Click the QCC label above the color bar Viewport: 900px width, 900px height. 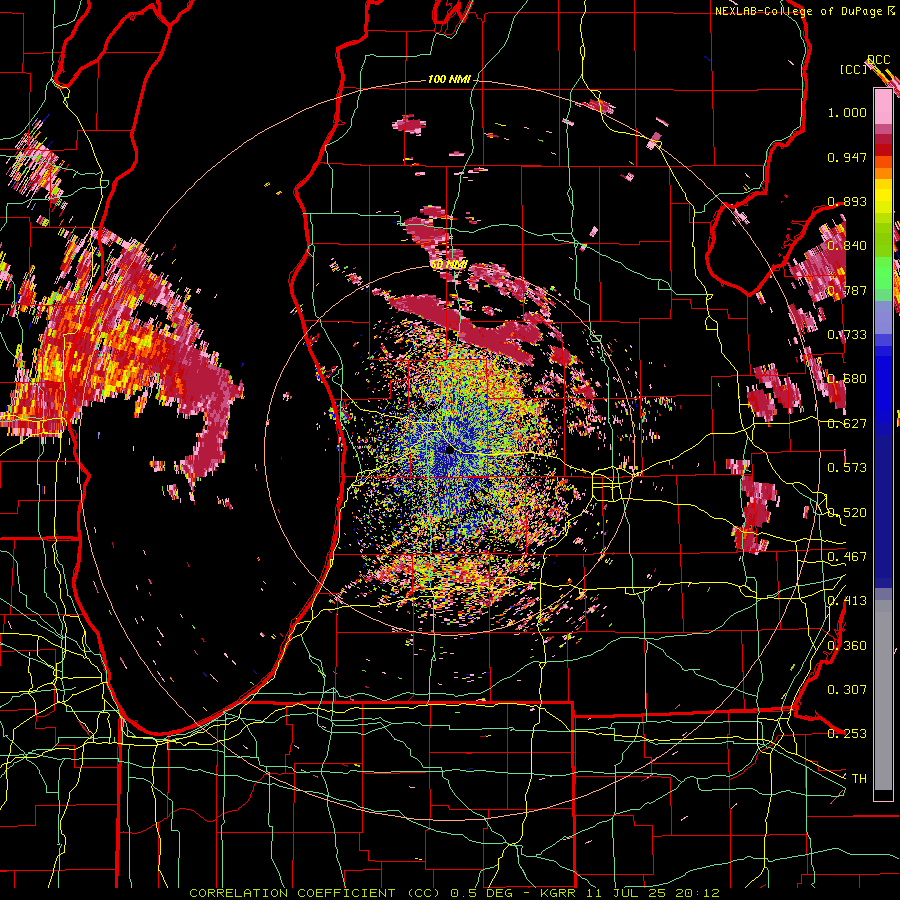pos(878,60)
